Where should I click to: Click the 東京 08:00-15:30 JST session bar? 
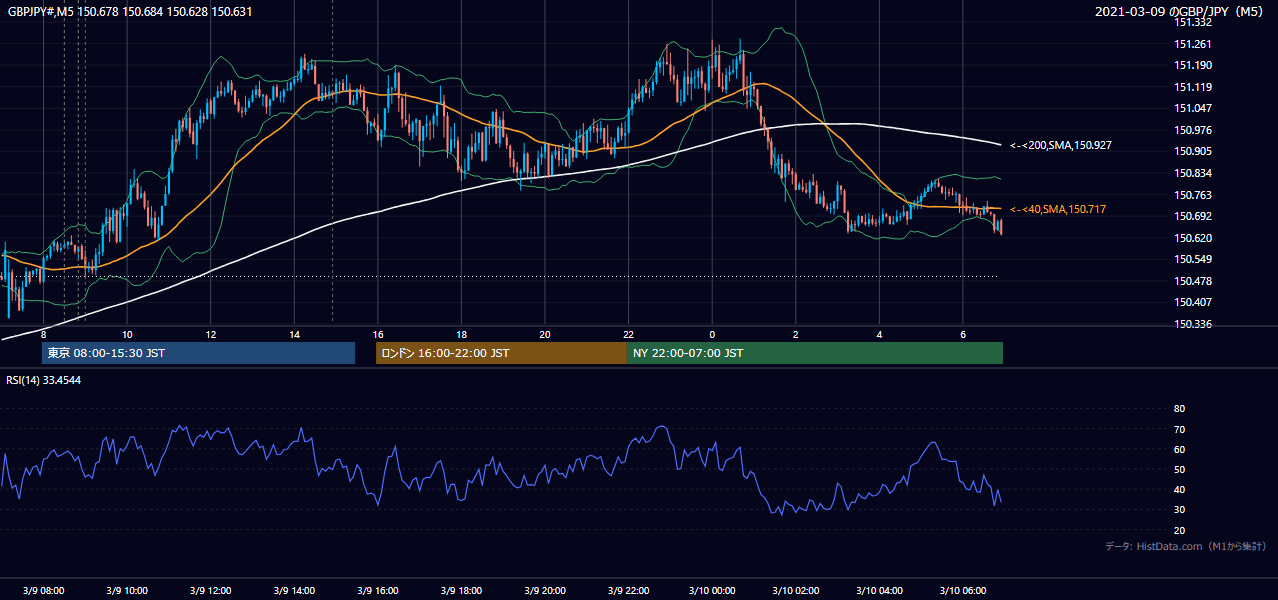(x=198, y=353)
